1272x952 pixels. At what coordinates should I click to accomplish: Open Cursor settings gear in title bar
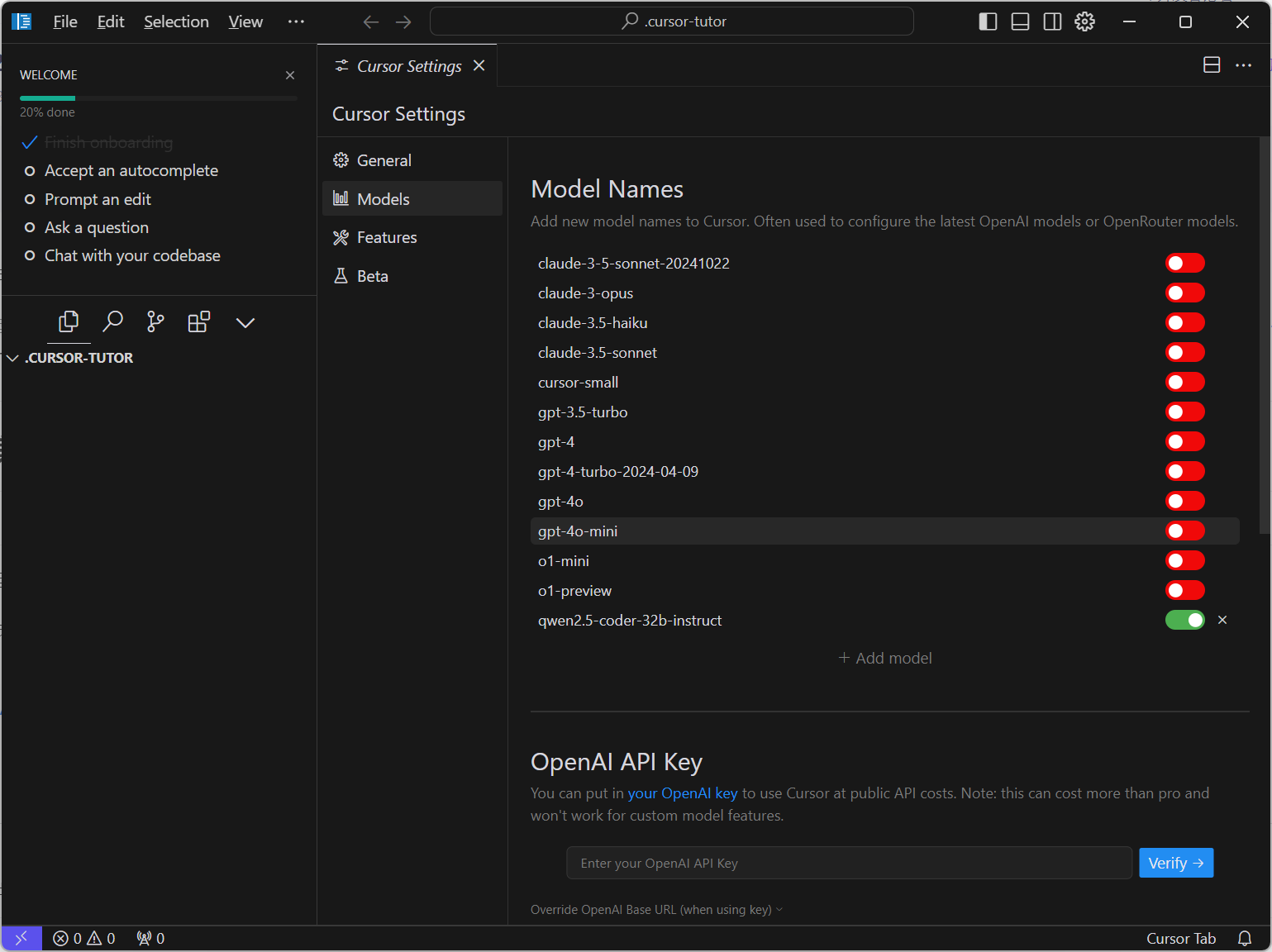1084,21
